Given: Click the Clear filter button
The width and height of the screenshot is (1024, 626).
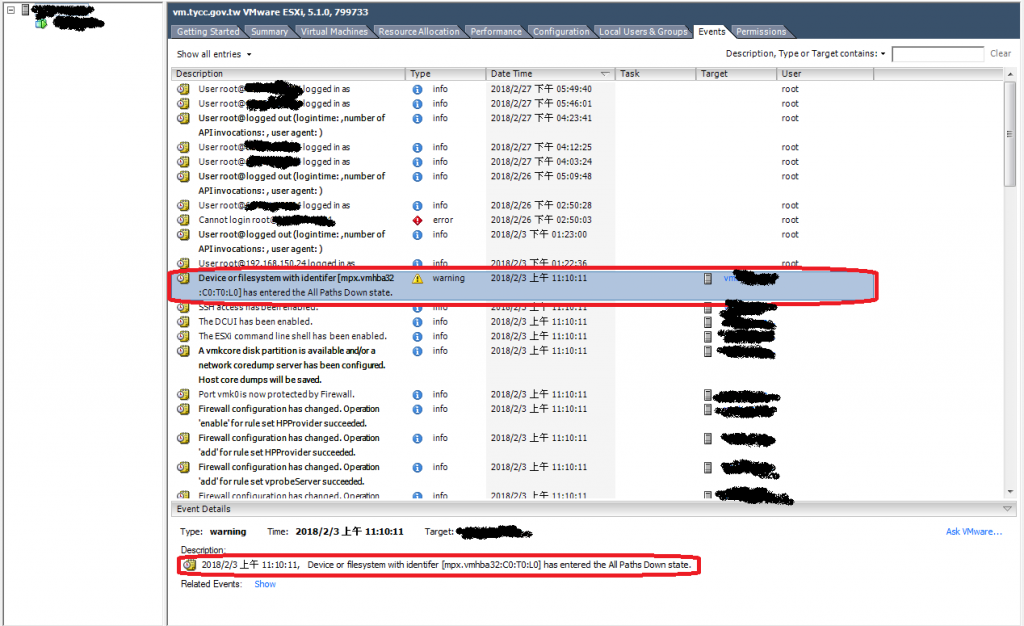Looking at the screenshot, I should tap(1000, 54).
